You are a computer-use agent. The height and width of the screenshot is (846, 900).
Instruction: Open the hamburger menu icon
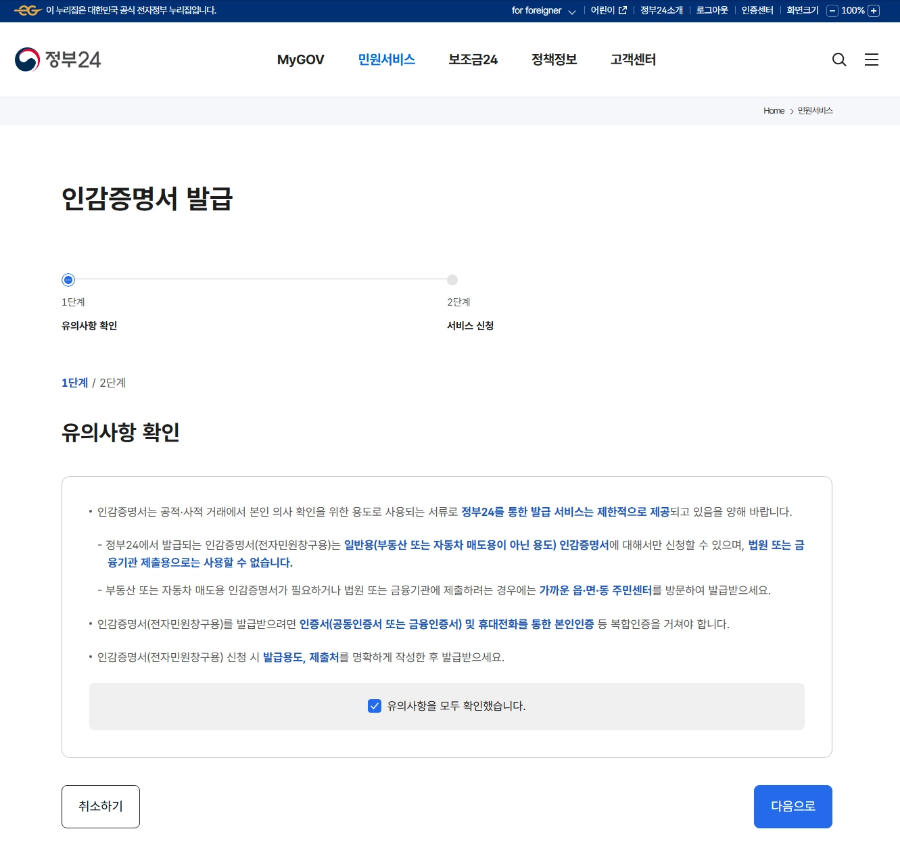[x=871, y=60]
